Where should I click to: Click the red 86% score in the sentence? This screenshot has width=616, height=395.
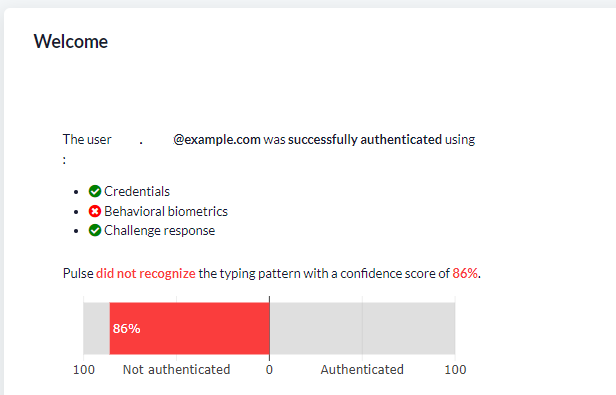(x=465, y=273)
